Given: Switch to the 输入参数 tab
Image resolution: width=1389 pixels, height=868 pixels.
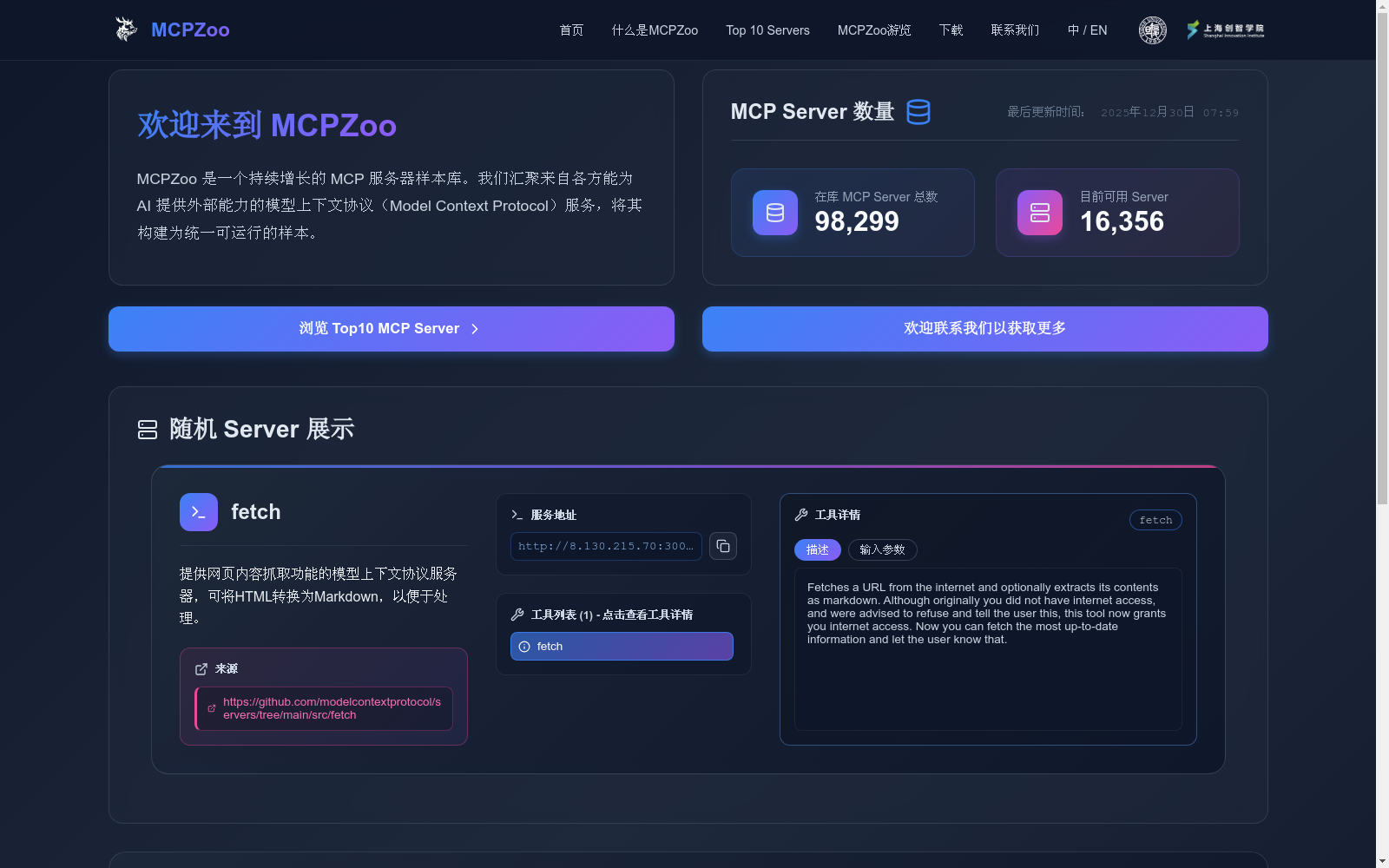Looking at the screenshot, I should tap(882, 549).
